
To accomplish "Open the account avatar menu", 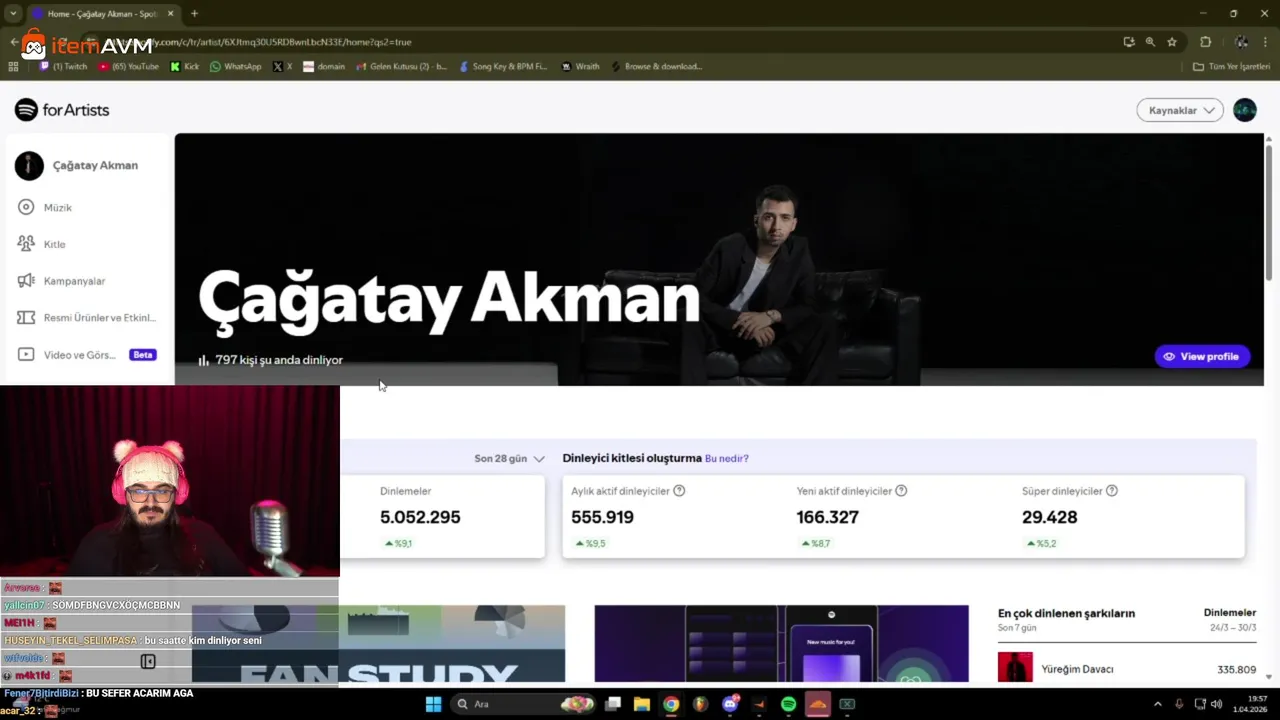I will point(1245,110).
